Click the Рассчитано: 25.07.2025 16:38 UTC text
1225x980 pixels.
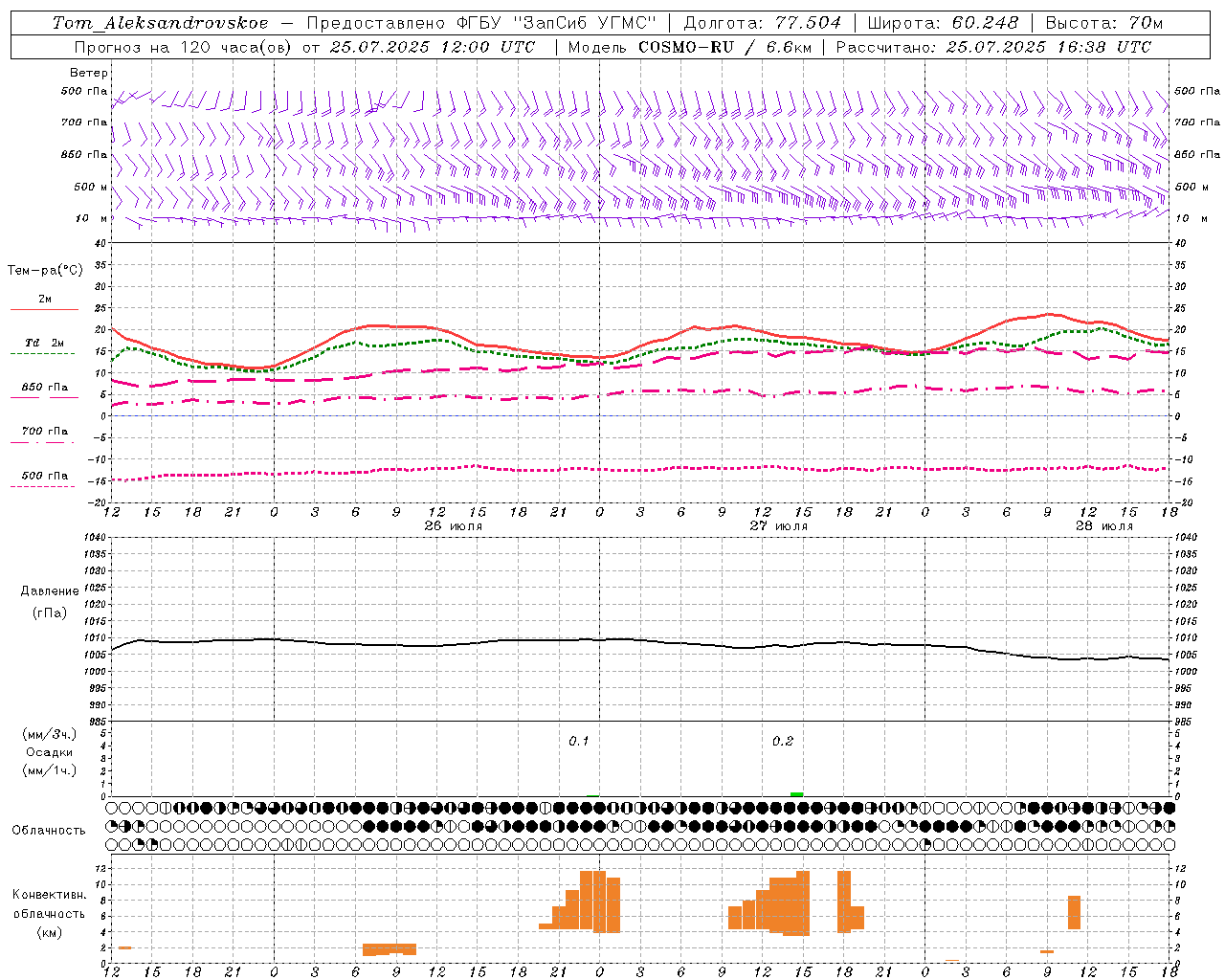[x=994, y=47]
